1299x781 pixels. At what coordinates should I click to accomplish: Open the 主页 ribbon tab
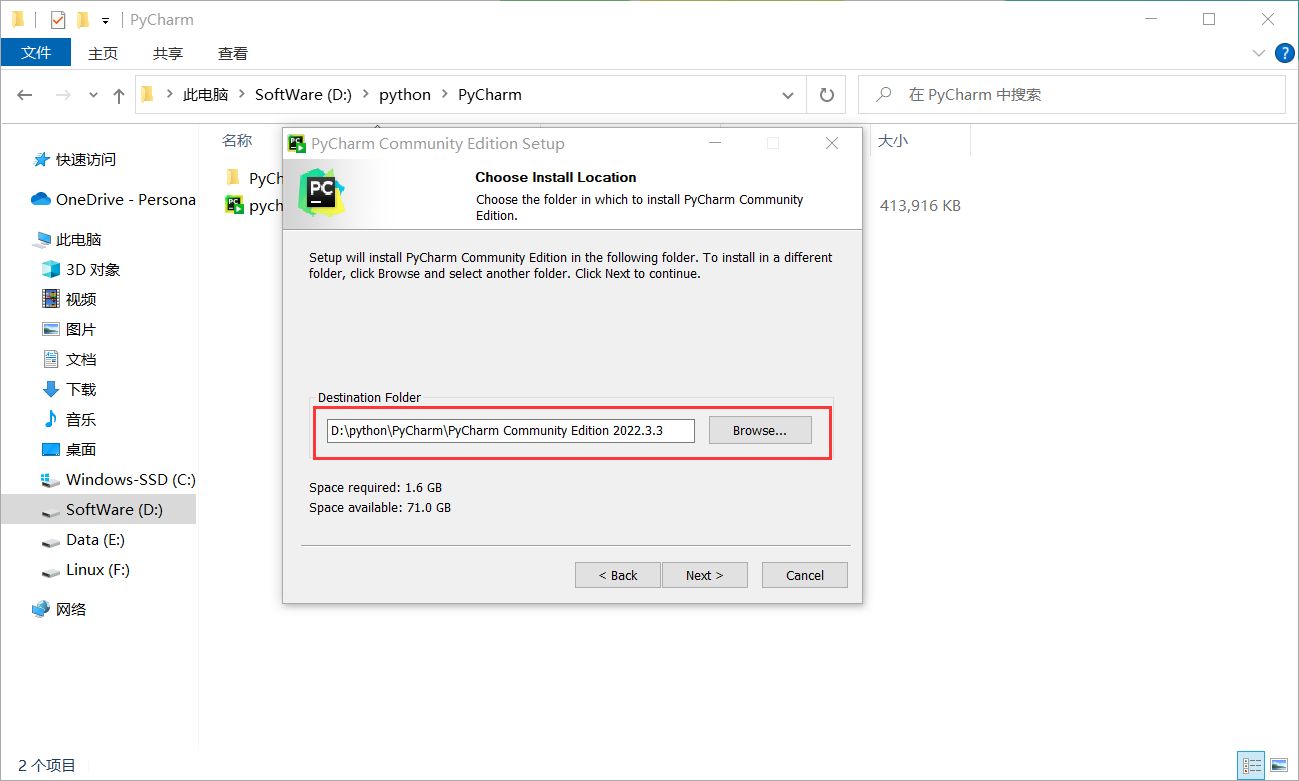pyautogui.click(x=103, y=53)
